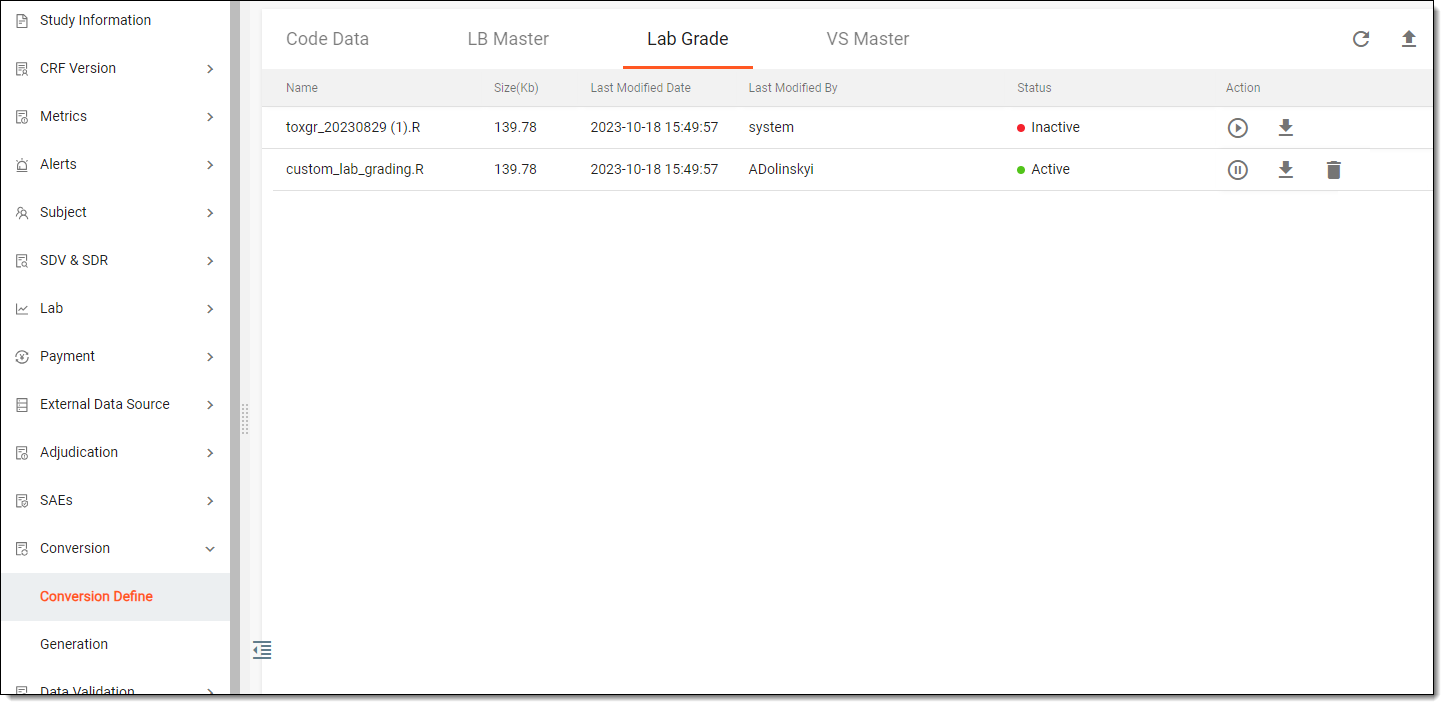Screen dimensions: 1446x707
Task: Click the SDV & SDR sidebar icon
Action: 22,261
